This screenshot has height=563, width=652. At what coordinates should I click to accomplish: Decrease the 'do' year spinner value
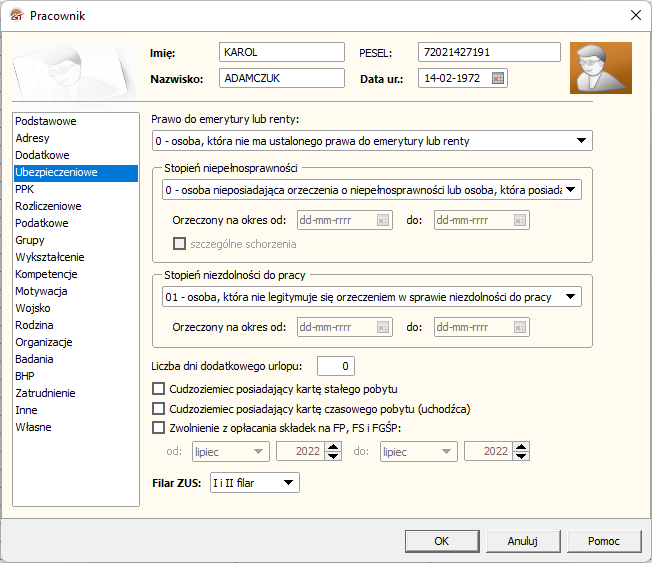(521, 456)
